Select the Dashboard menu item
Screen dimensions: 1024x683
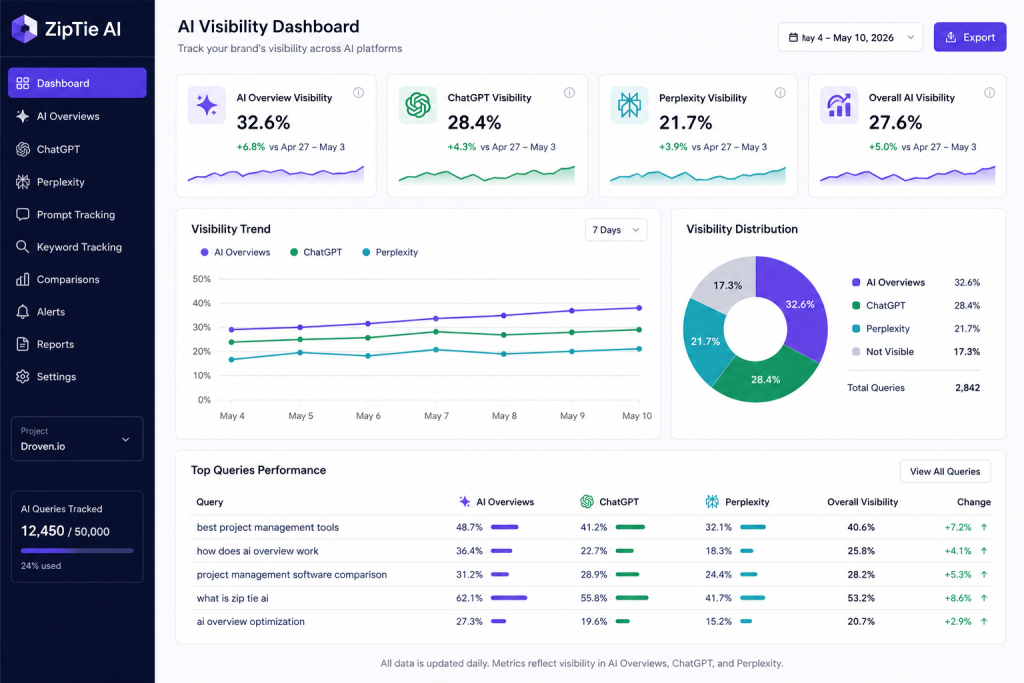77,83
